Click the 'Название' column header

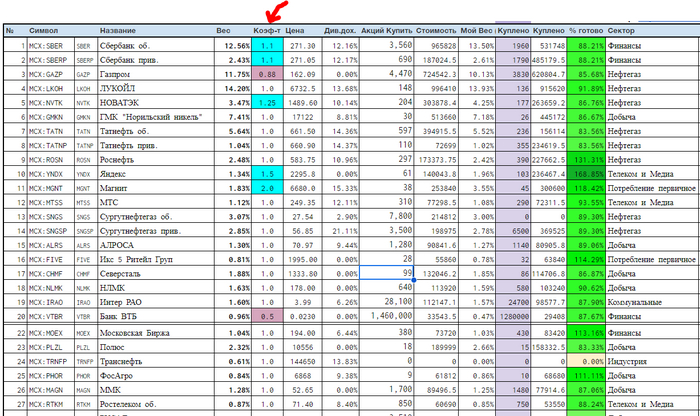(x=120, y=32)
